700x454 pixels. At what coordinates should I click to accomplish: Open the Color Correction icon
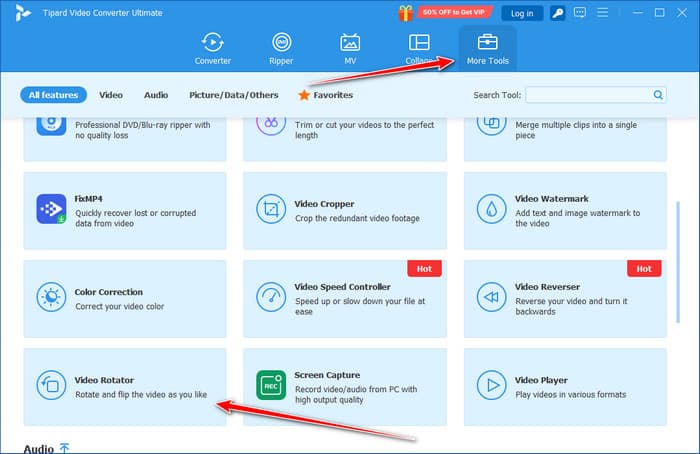coord(51,298)
